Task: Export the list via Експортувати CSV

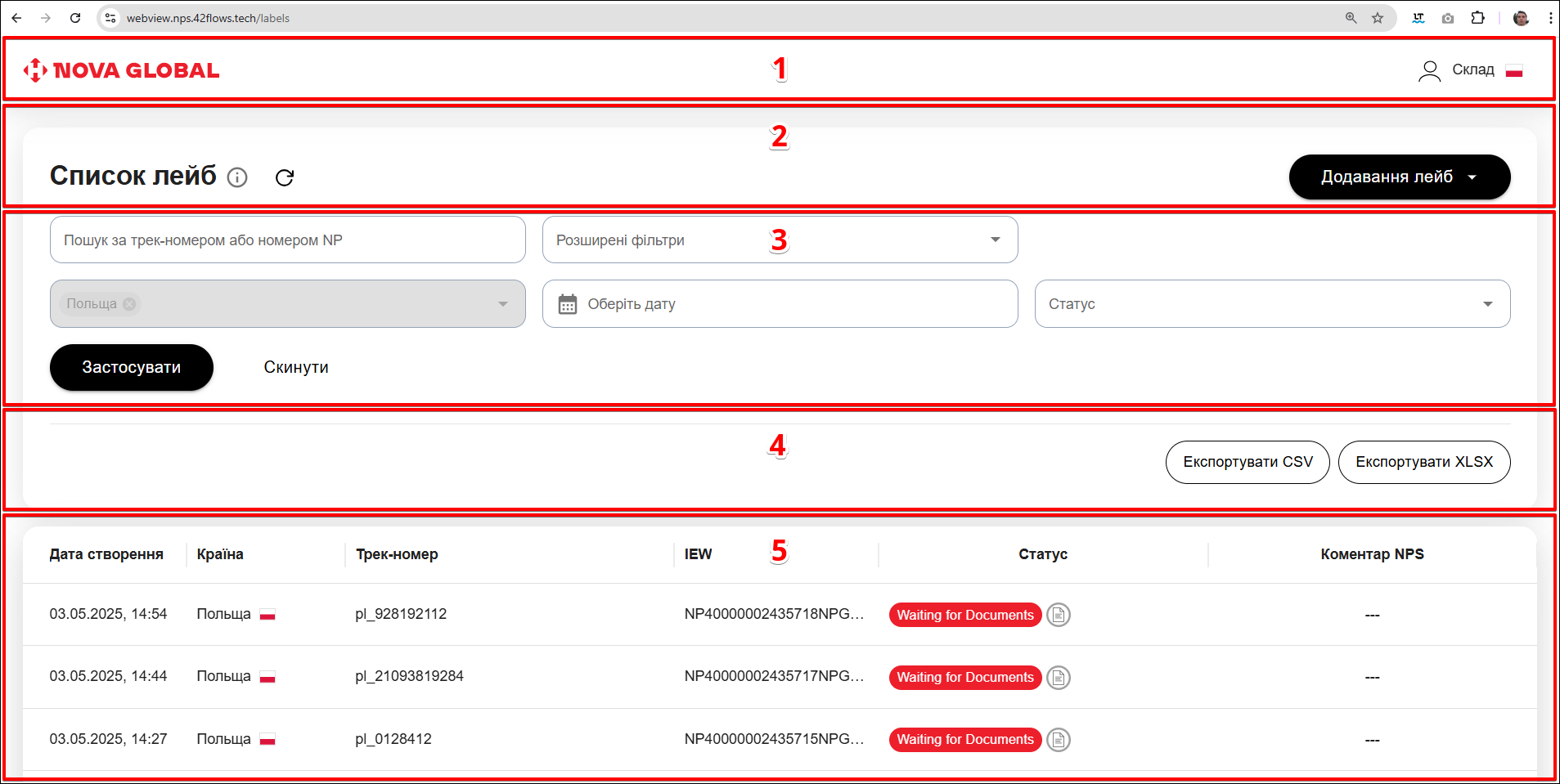Action: (1248, 462)
